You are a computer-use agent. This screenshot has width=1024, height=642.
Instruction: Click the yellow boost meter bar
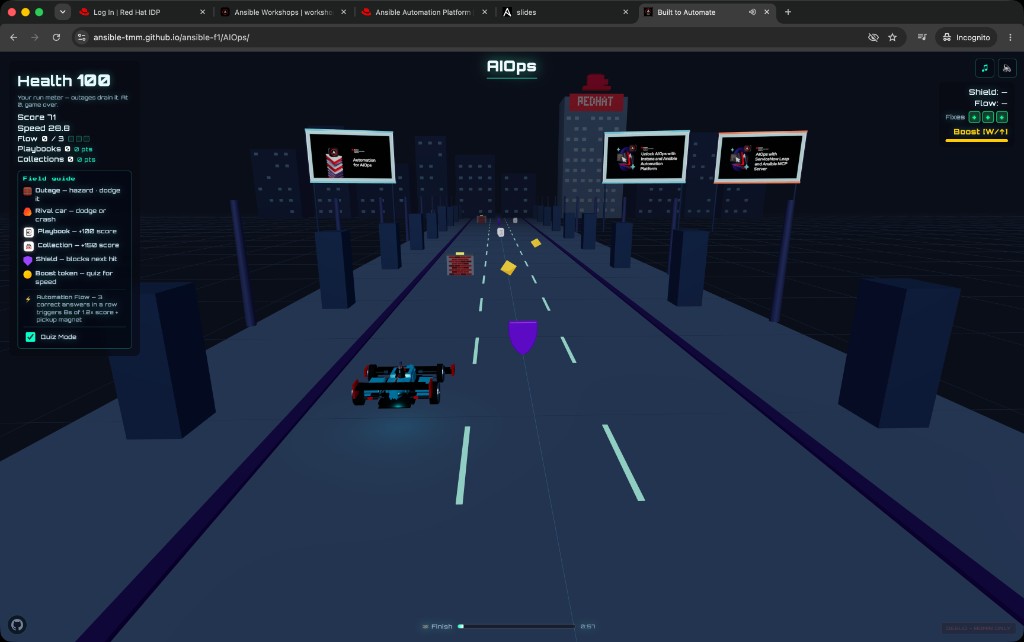coord(976,140)
